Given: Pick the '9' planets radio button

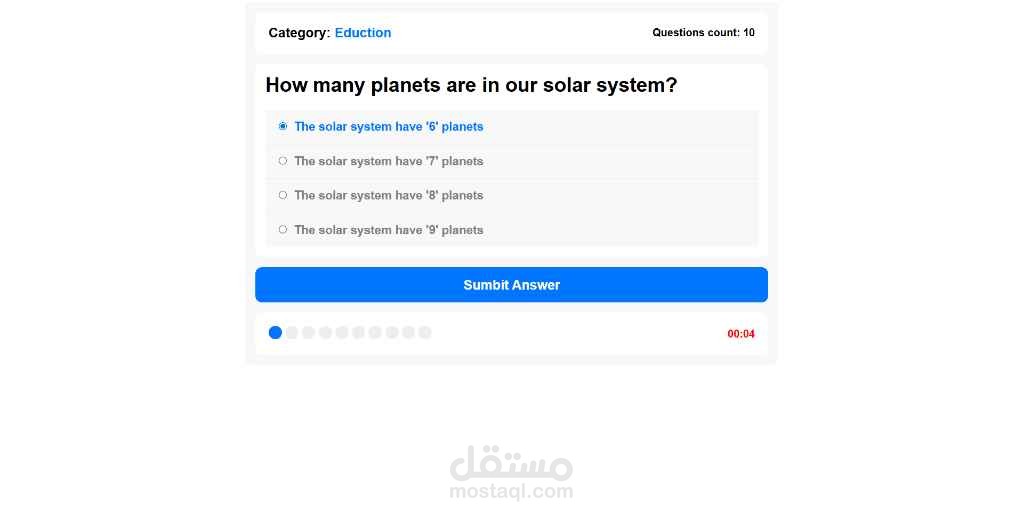Looking at the screenshot, I should 282,229.
